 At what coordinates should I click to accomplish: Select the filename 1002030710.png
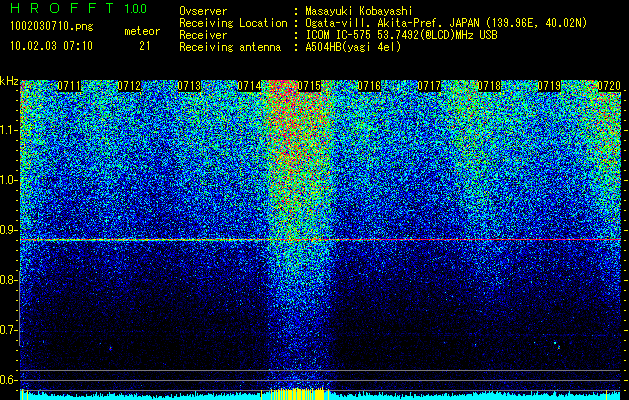(52, 26)
